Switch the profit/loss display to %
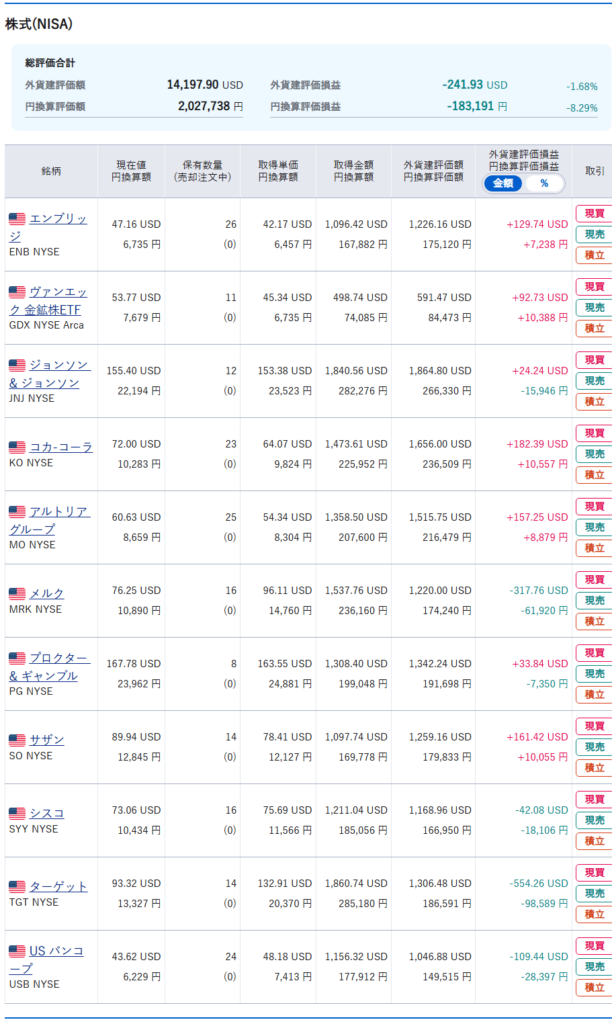Image resolution: width=612 pixels, height=1024 pixels. coord(544,184)
